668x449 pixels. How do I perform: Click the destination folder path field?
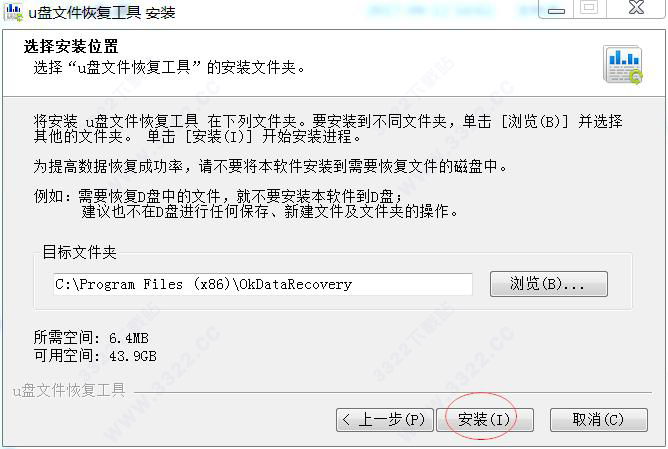point(263,284)
